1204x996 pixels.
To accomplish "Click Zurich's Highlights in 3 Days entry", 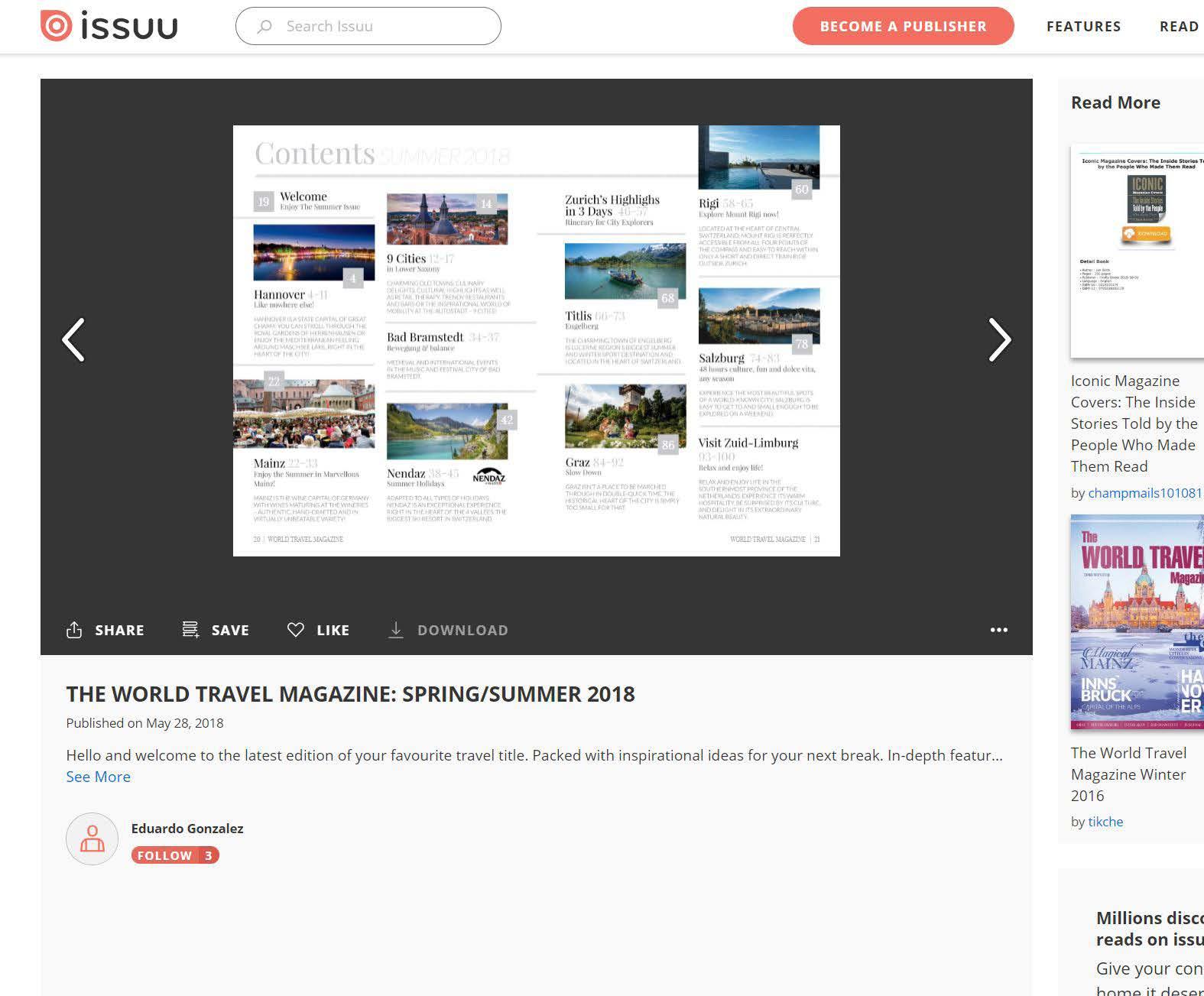I will pos(612,206).
